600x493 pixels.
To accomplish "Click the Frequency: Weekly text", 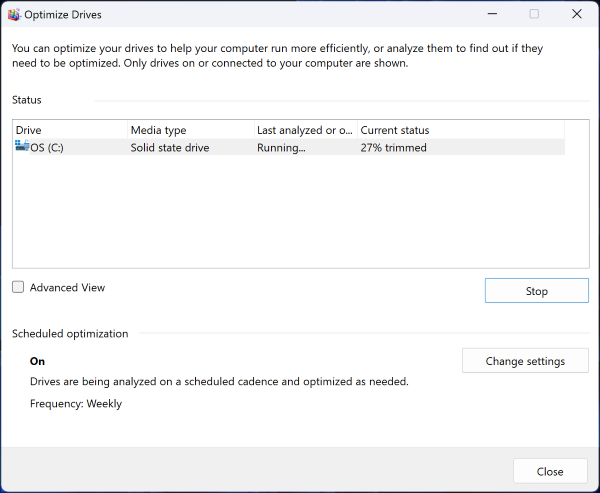I will (x=76, y=404).
